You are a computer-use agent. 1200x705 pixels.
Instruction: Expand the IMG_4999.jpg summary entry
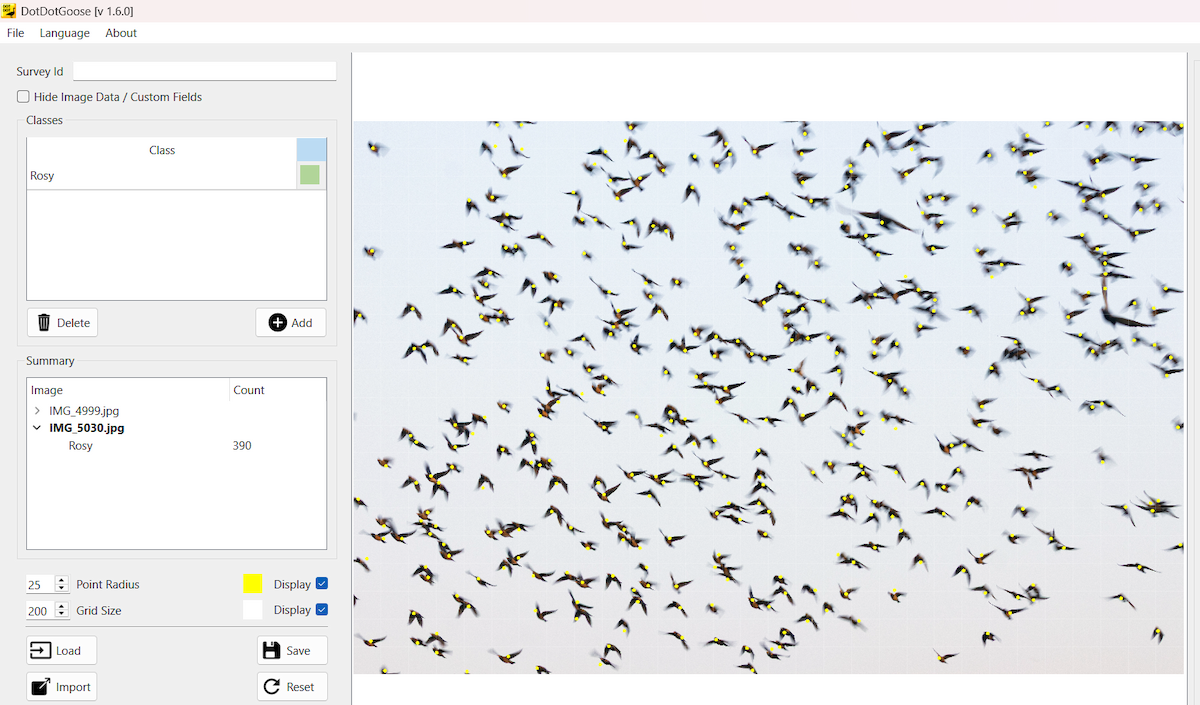pos(37,411)
